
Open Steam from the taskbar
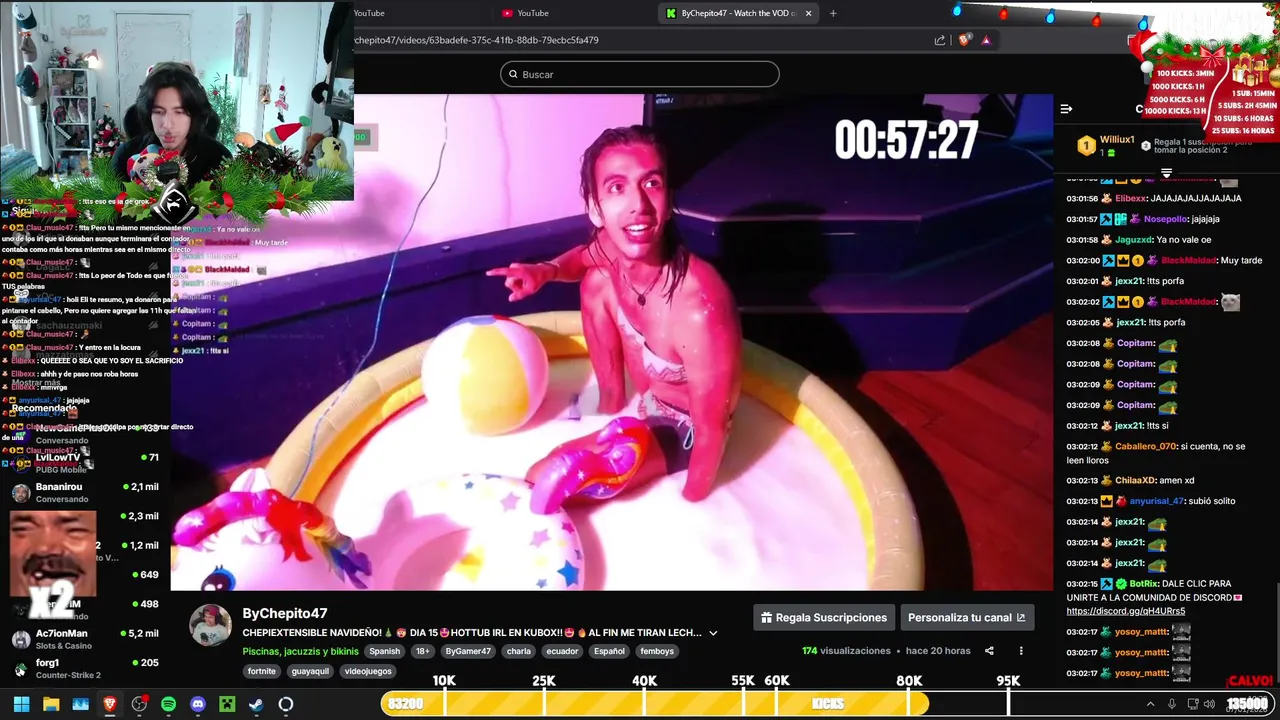point(256,704)
